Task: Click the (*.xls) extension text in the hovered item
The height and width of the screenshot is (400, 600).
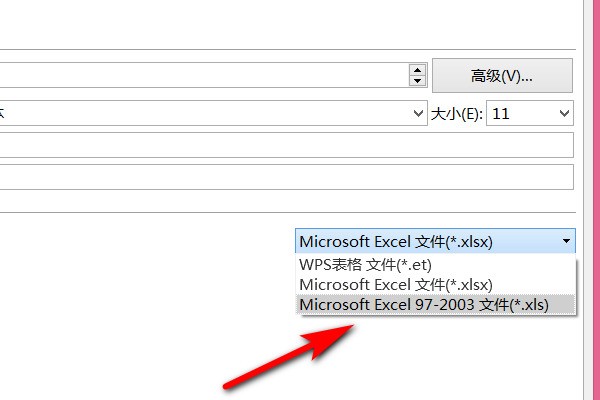Action: (x=528, y=305)
